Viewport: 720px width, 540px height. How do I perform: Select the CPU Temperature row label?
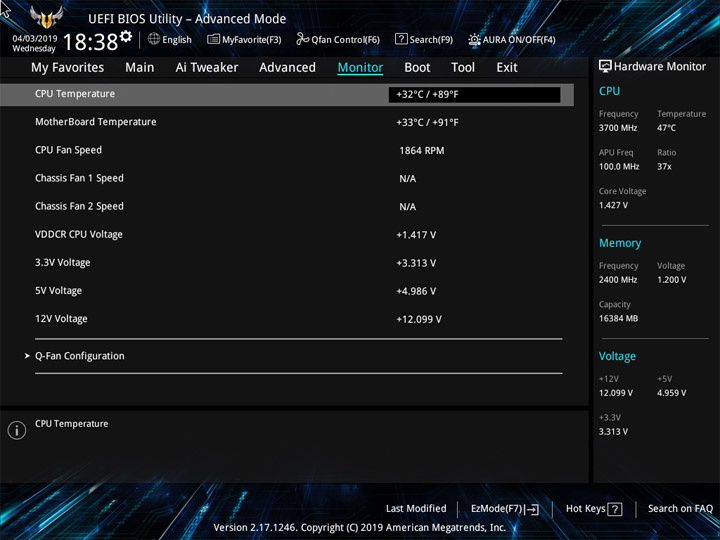tap(75, 94)
